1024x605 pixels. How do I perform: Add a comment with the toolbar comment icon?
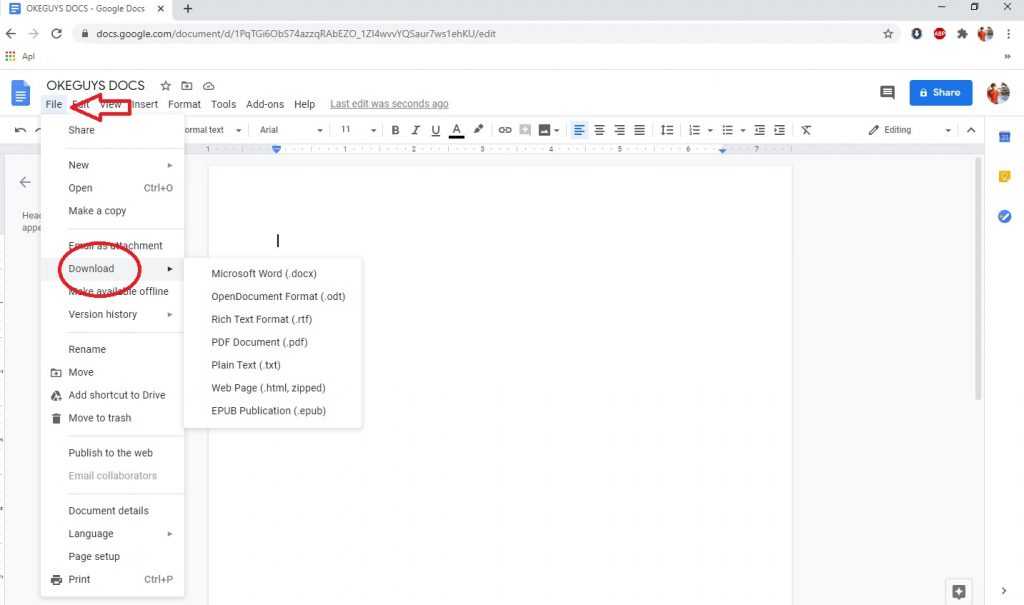524,130
